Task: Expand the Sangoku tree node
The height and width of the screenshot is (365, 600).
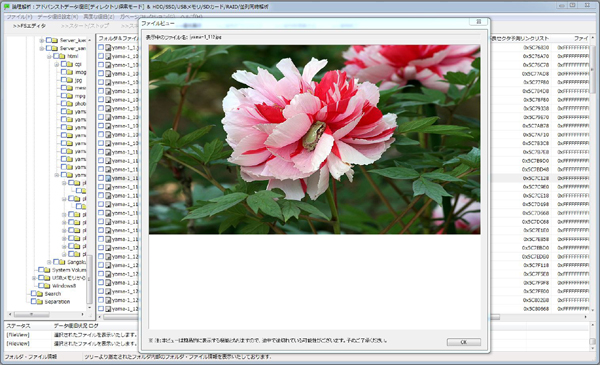Action: point(49,262)
